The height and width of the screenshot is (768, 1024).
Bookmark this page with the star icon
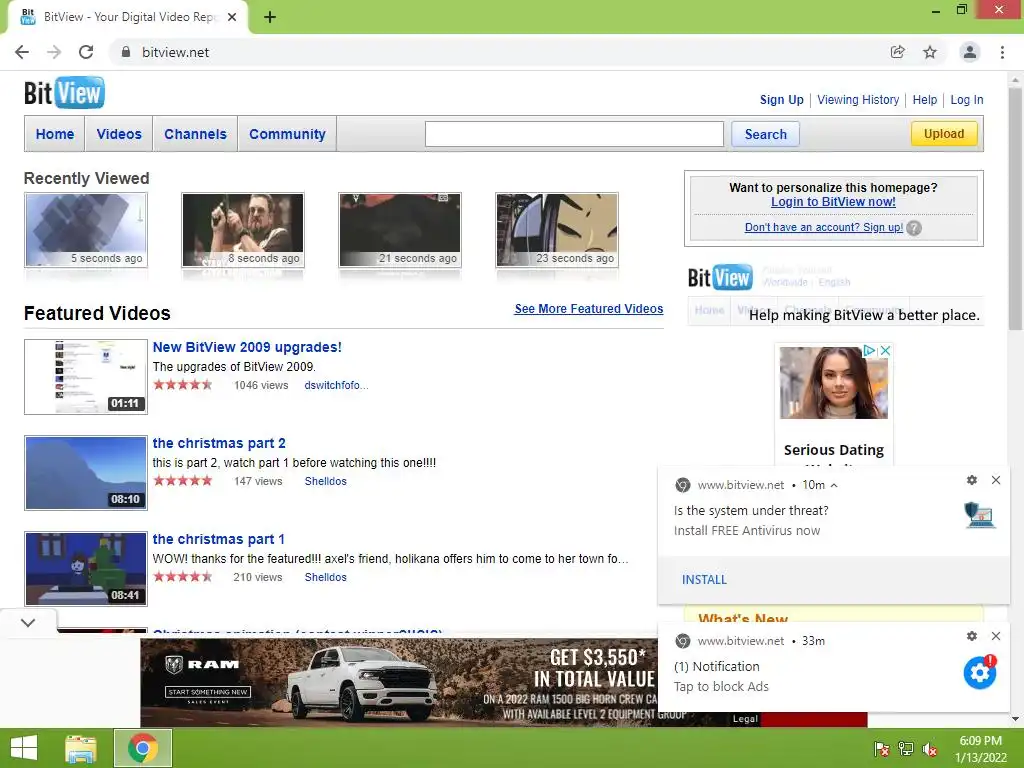click(930, 52)
